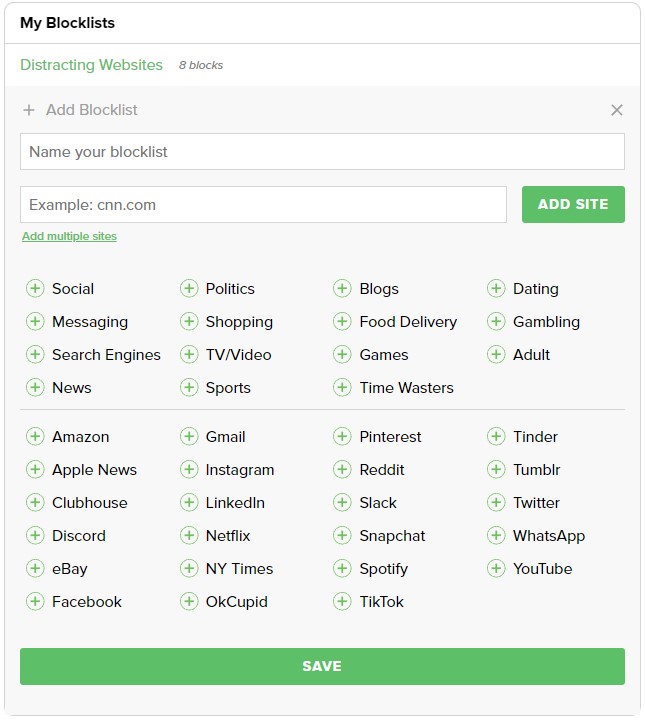The height and width of the screenshot is (721, 645).
Task: Toggle the Food Delivery category block
Action: [342, 322]
